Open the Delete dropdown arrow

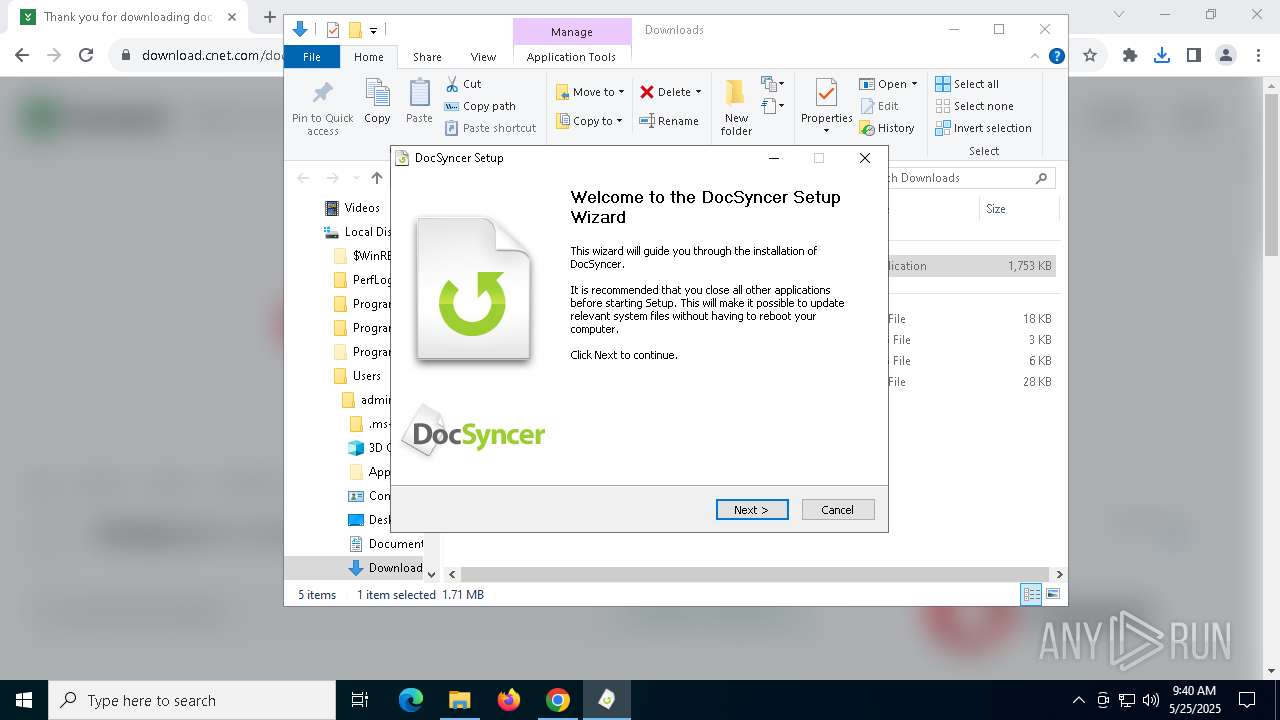tap(698, 92)
